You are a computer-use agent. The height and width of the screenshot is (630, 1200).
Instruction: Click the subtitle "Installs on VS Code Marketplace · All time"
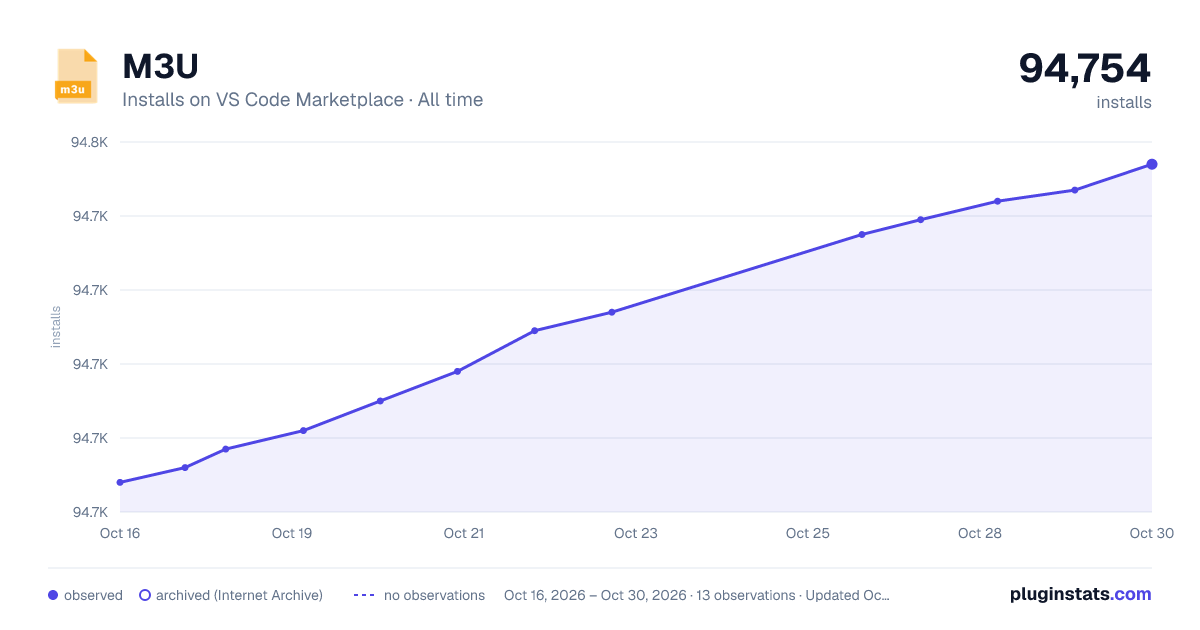click(302, 100)
